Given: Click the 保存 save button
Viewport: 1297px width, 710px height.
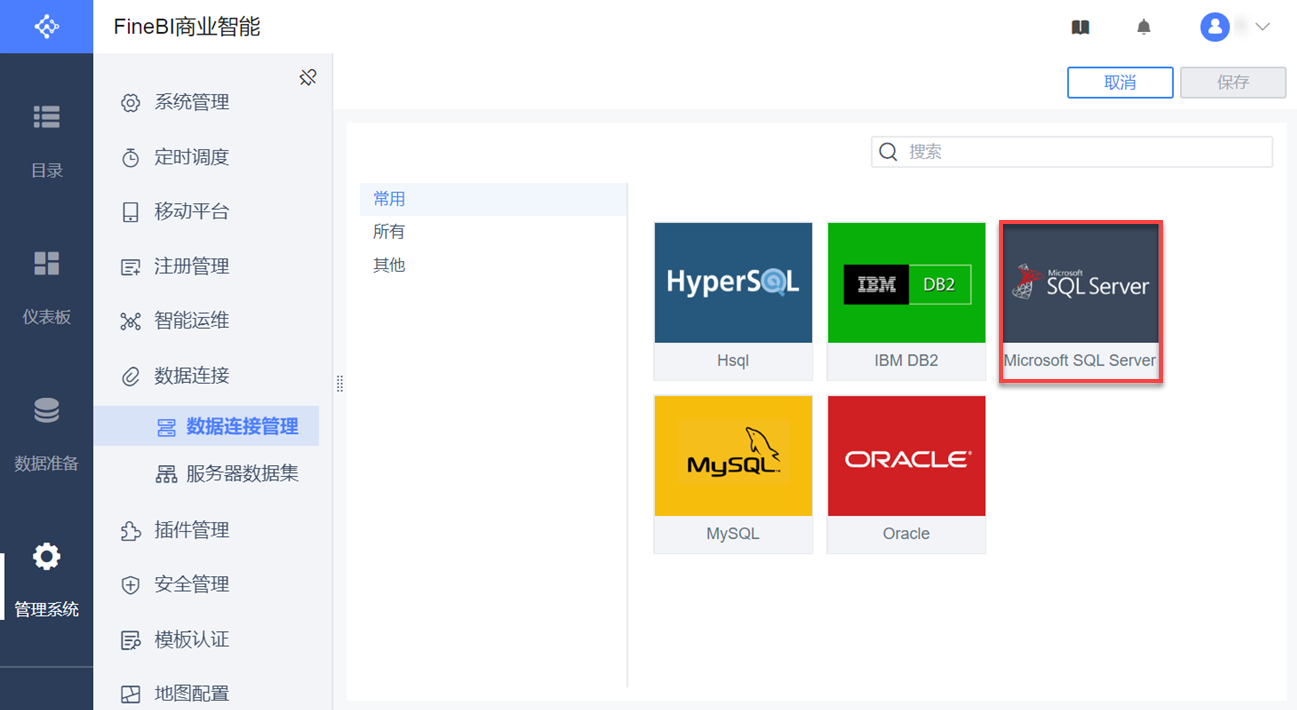Looking at the screenshot, I should pos(1233,83).
